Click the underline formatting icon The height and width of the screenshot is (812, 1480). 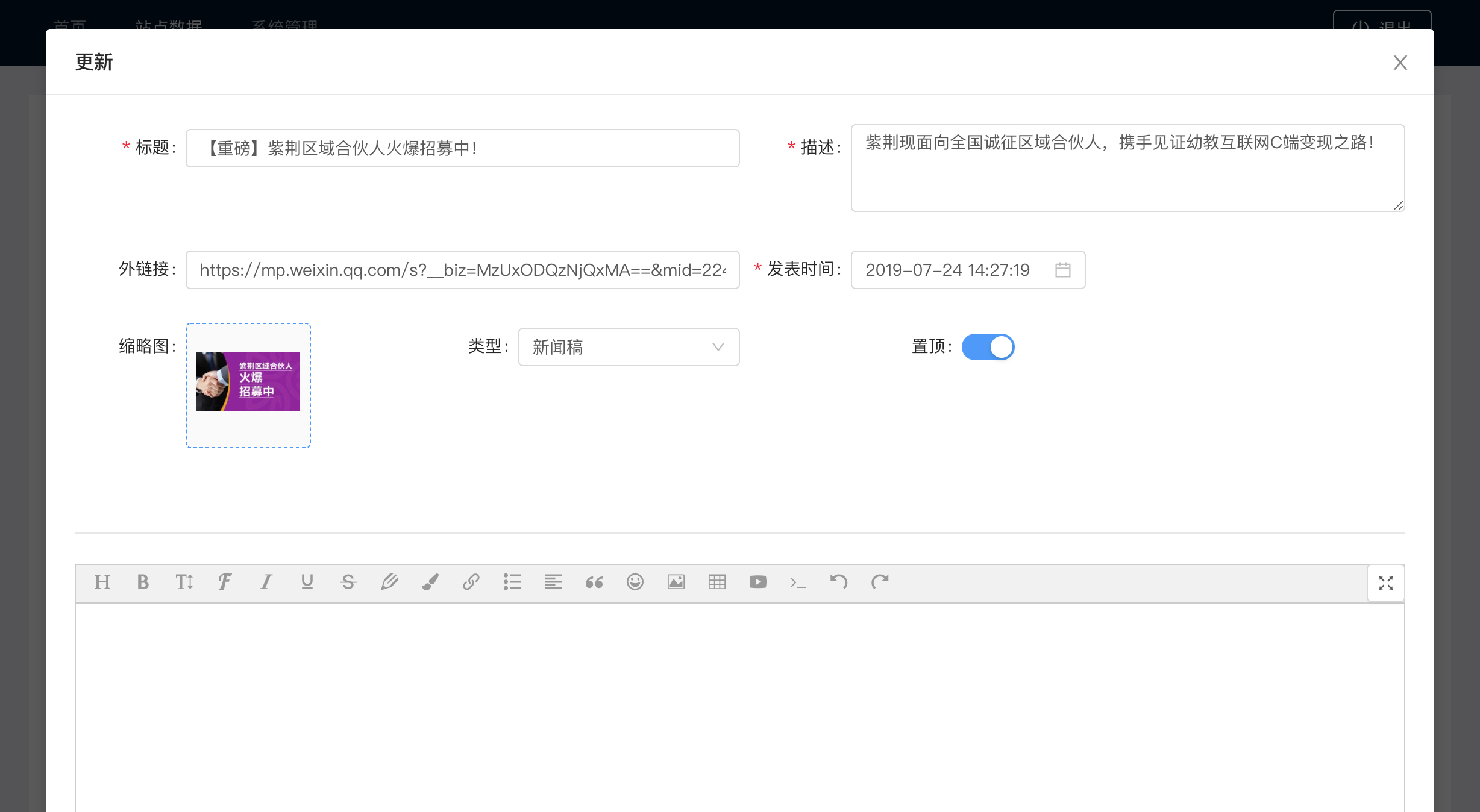click(307, 582)
